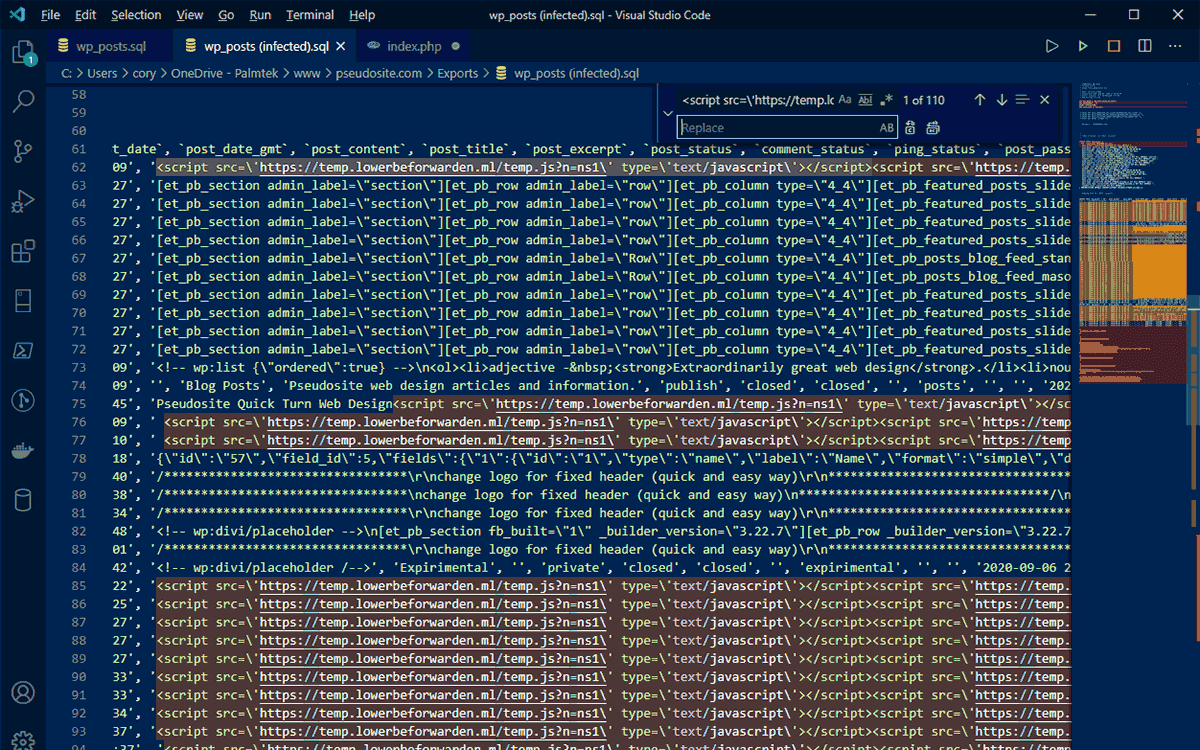Open the Search view in activity bar
Viewport: 1200px width, 750px height.
tap(22, 101)
